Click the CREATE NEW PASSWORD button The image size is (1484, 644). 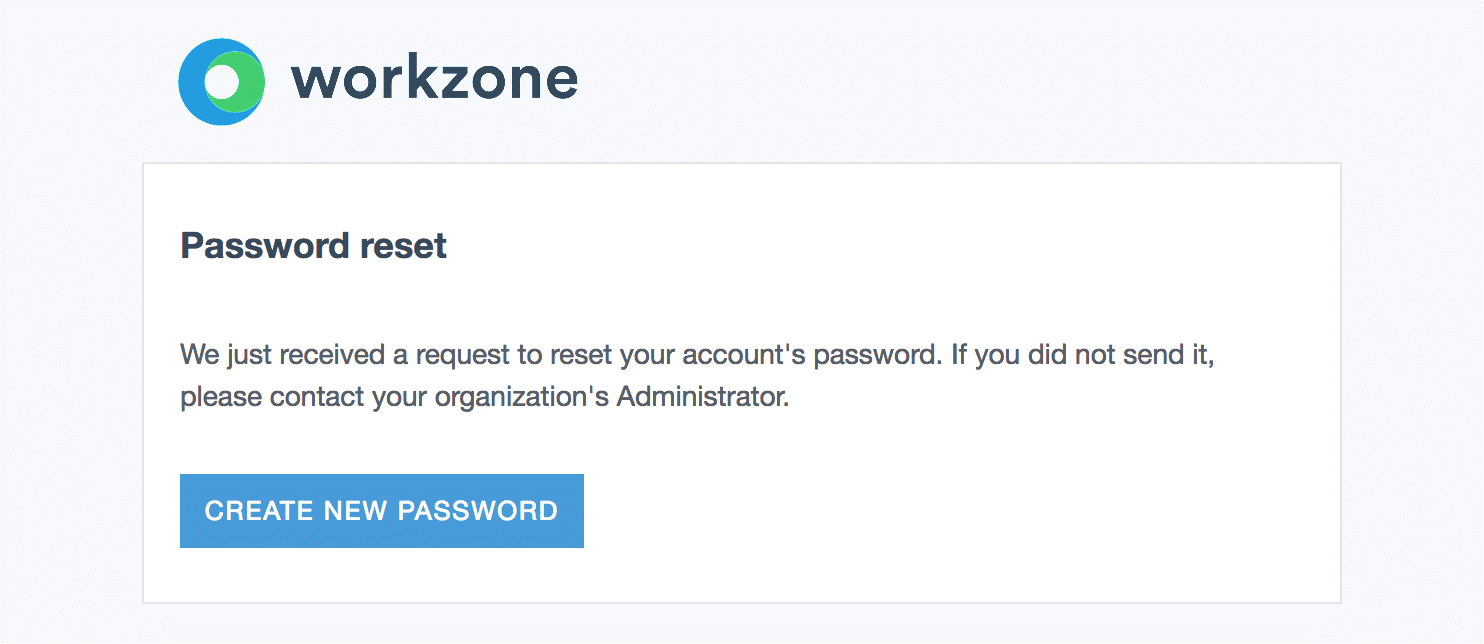[x=382, y=511]
